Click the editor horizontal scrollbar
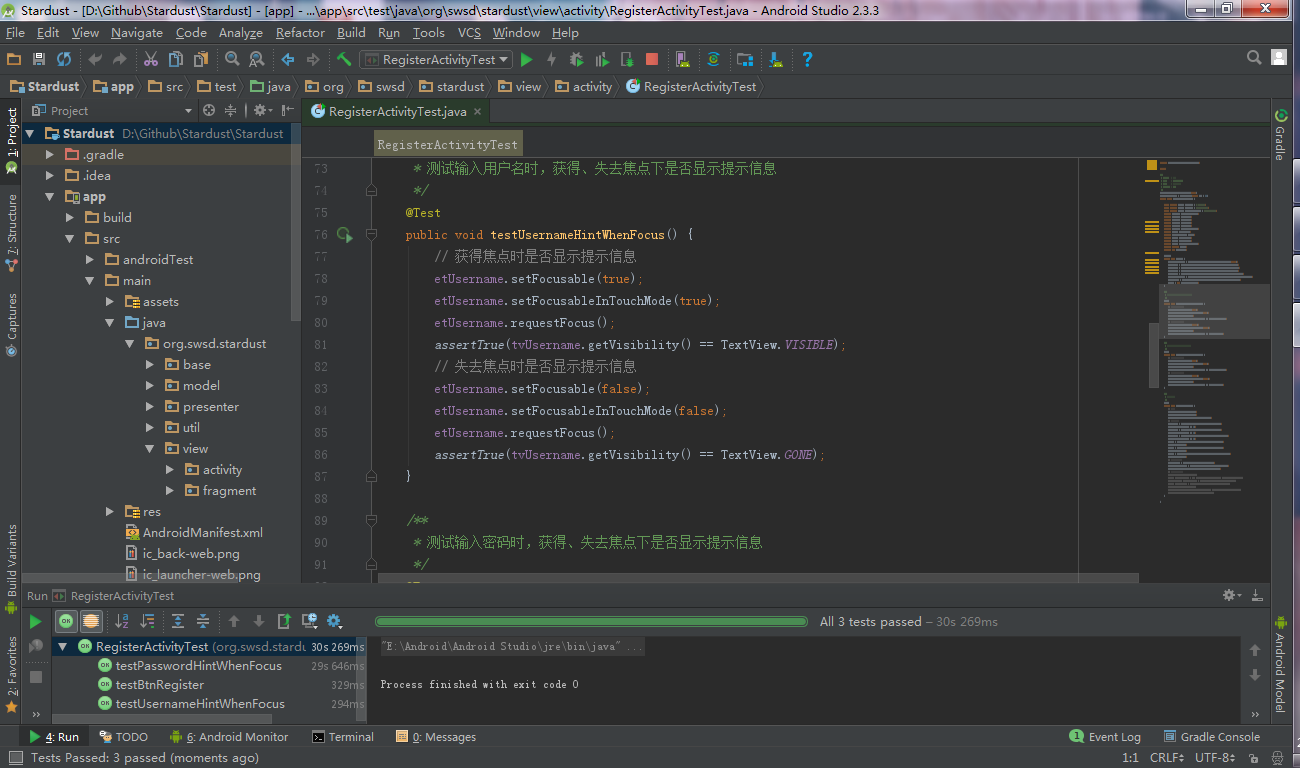1300x768 pixels. click(758, 578)
